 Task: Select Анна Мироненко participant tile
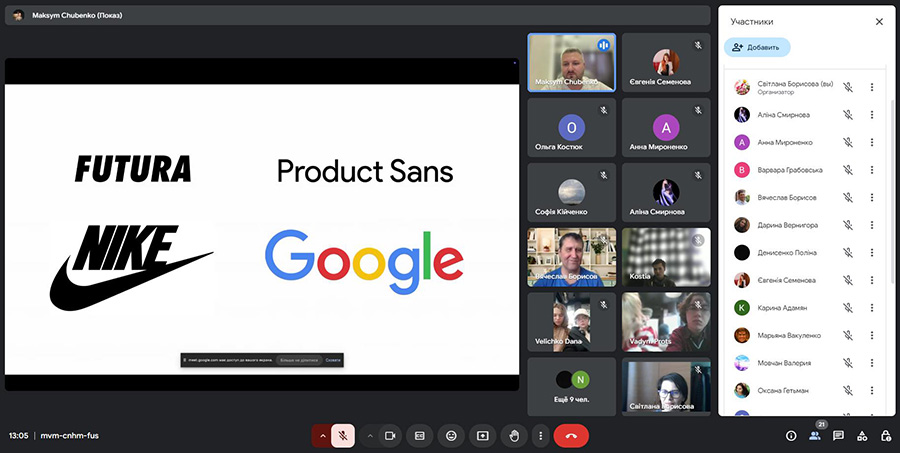click(666, 127)
